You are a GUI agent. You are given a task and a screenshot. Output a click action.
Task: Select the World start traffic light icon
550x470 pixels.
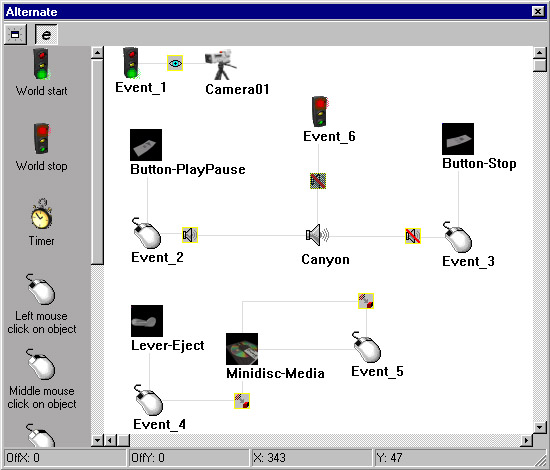42,64
